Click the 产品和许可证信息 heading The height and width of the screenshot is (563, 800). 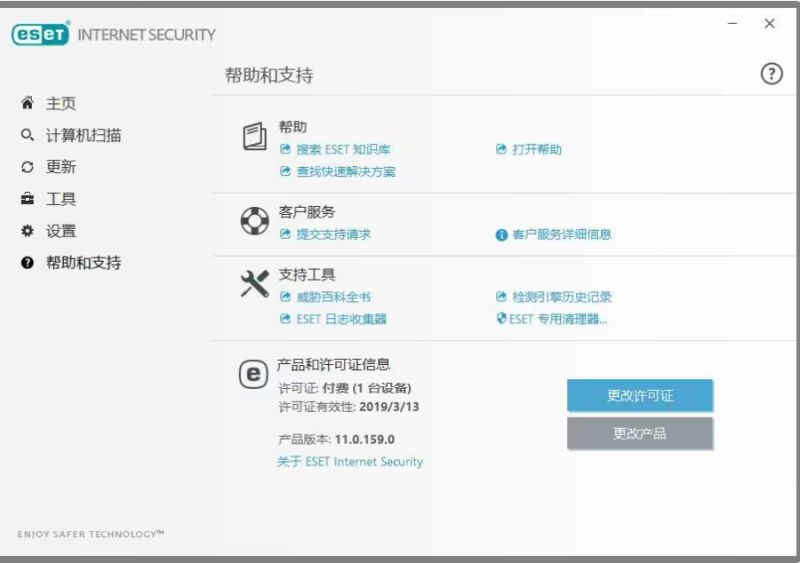pyautogui.click(x=334, y=364)
